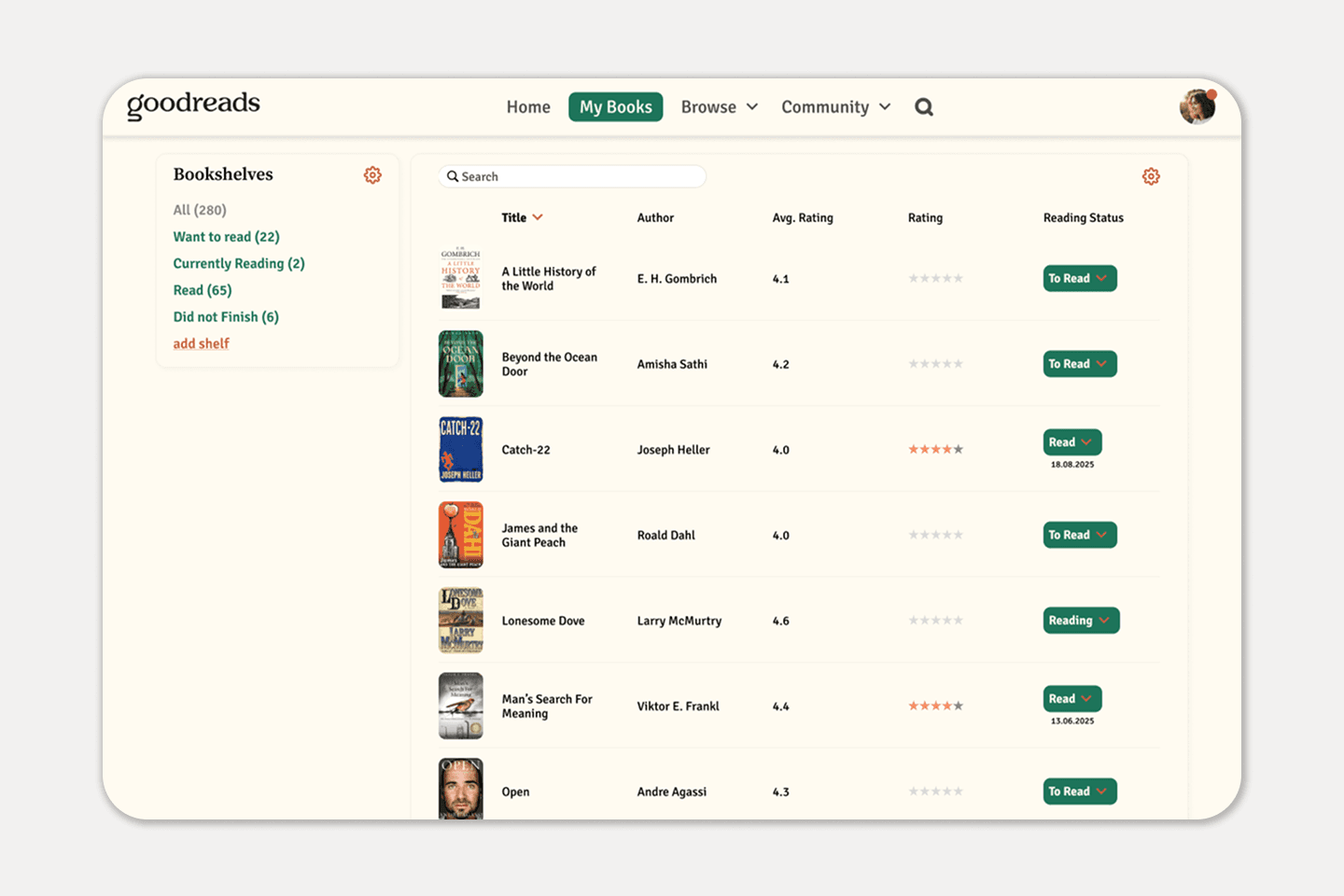The image size is (1344, 896).
Task: Show All (280) bookshelf
Action: click(200, 210)
